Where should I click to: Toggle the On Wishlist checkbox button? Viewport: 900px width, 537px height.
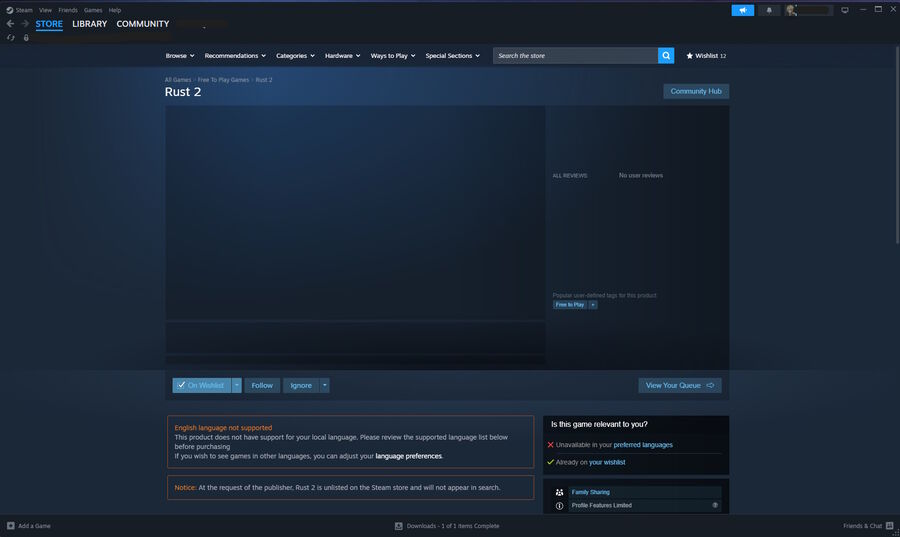coord(201,386)
